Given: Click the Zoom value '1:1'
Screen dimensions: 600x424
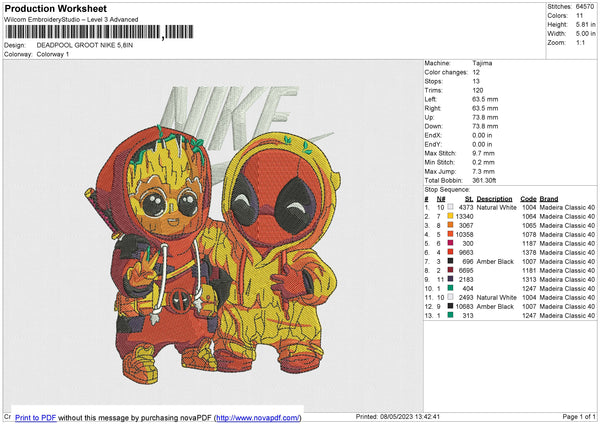Looking at the screenshot, I should [580, 42].
